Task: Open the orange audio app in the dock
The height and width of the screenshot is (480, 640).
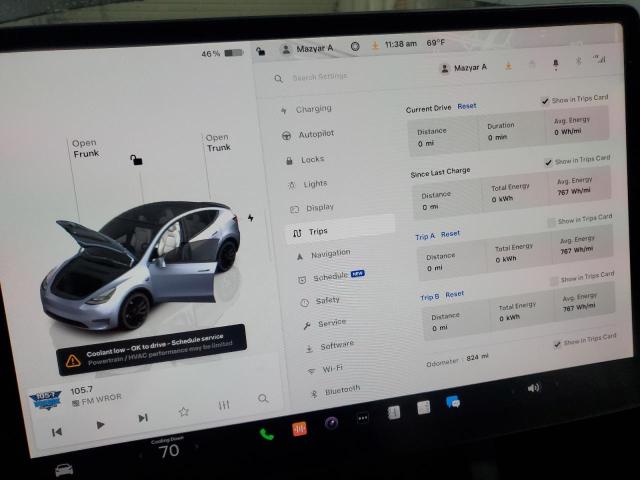Action: pyautogui.click(x=300, y=429)
